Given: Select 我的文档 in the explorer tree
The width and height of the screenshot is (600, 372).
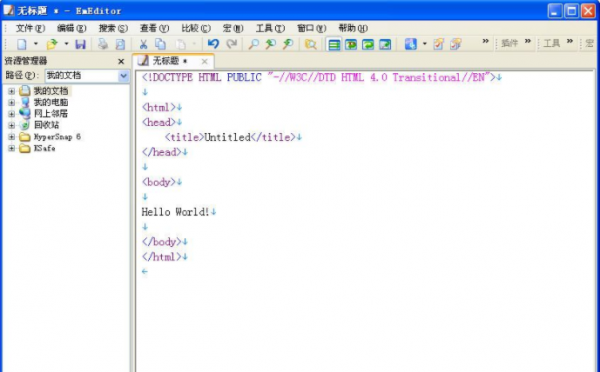Looking at the screenshot, I should pyautogui.click(x=51, y=91).
